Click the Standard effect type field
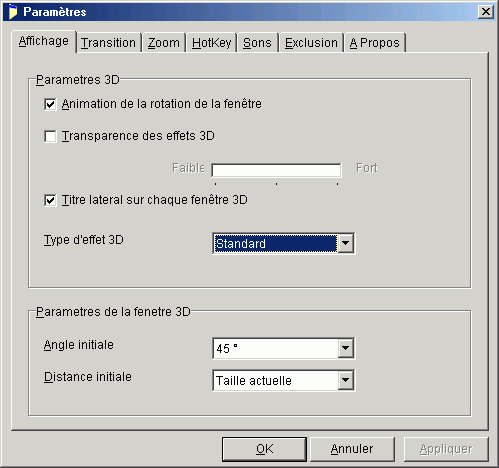The width and height of the screenshot is (499, 468). tap(276, 243)
